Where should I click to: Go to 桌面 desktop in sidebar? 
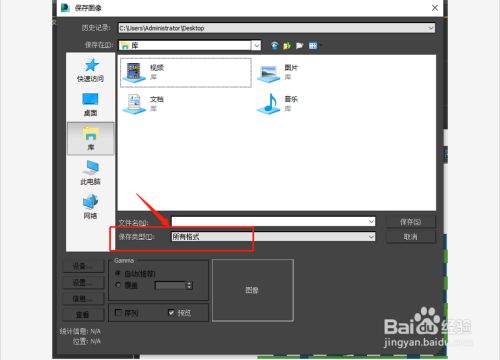[90, 105]
